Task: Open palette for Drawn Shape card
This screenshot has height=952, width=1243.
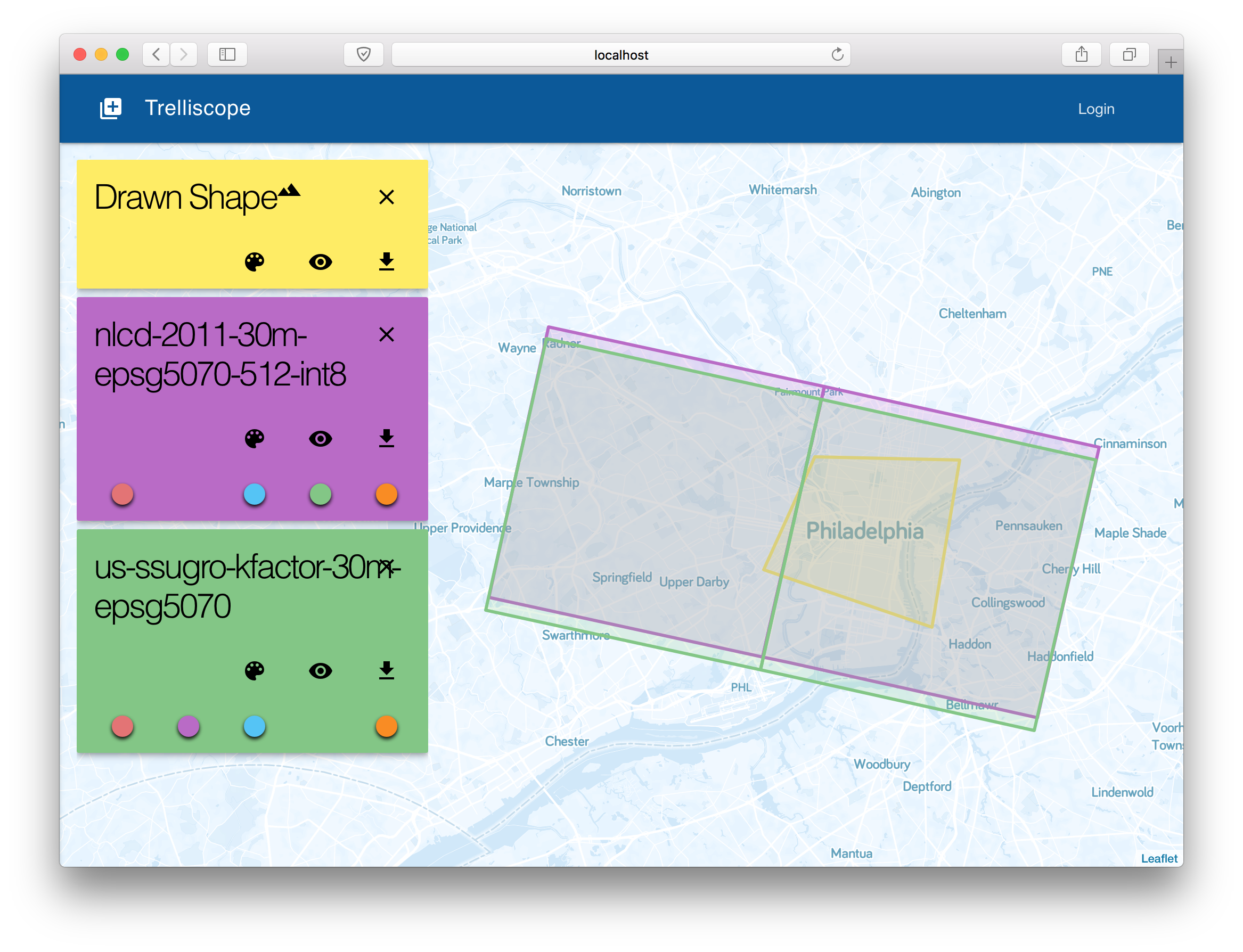Action: pyautogui.click(x=254, y=262)
